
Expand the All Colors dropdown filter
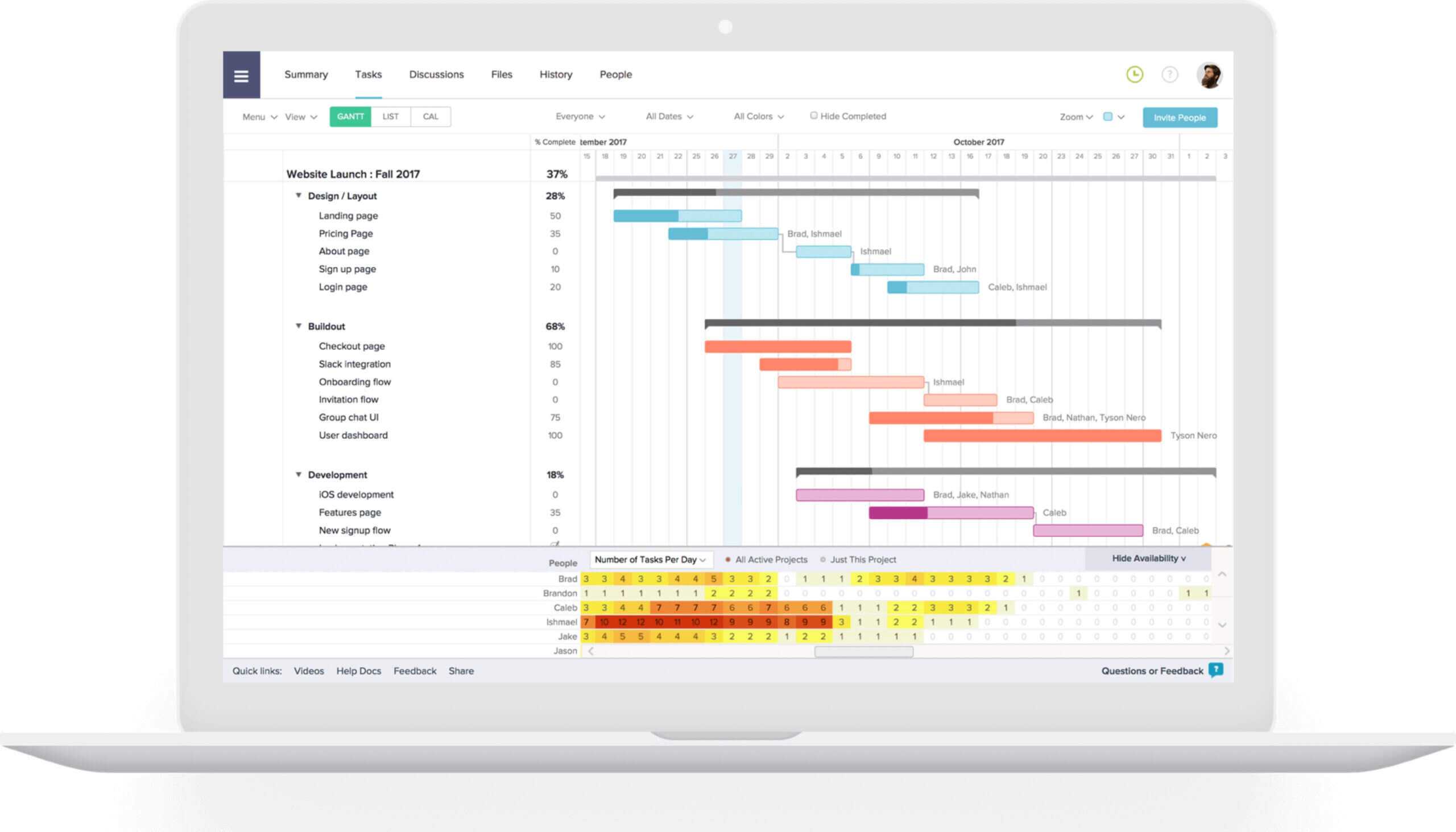756,116
